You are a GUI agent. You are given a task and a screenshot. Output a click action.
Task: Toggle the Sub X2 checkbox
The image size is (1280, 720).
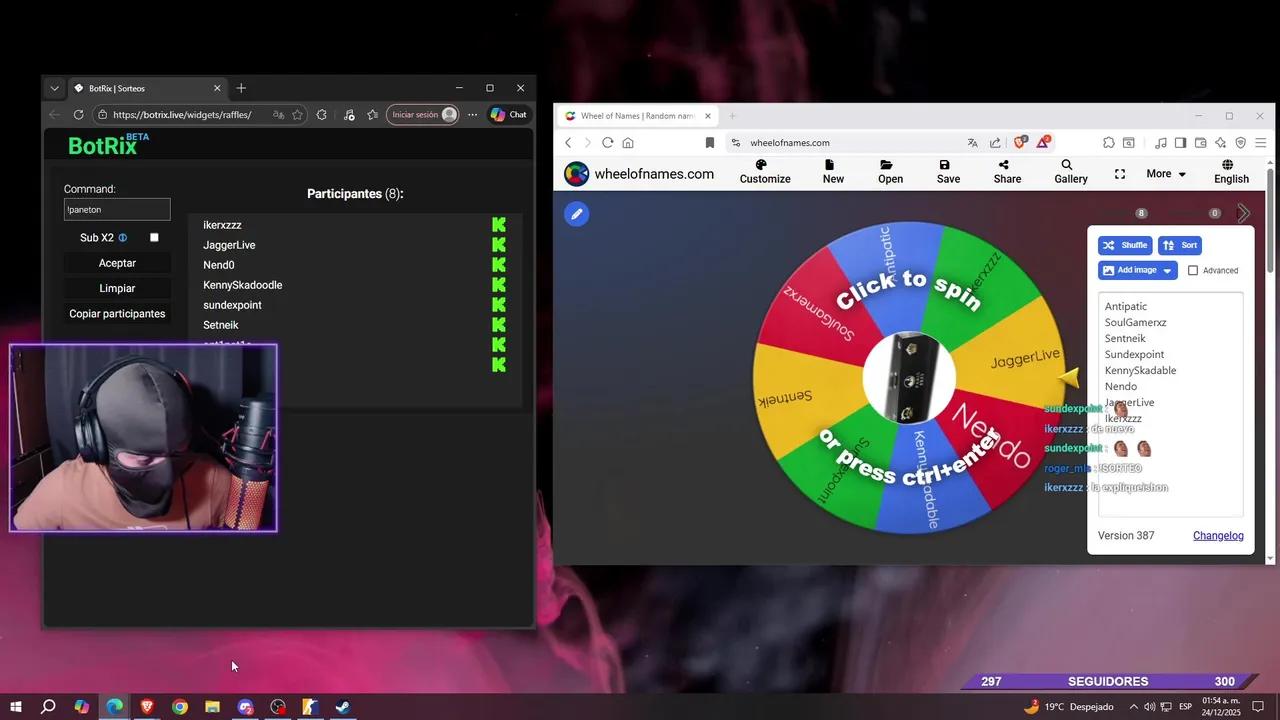tap(154, 238)
